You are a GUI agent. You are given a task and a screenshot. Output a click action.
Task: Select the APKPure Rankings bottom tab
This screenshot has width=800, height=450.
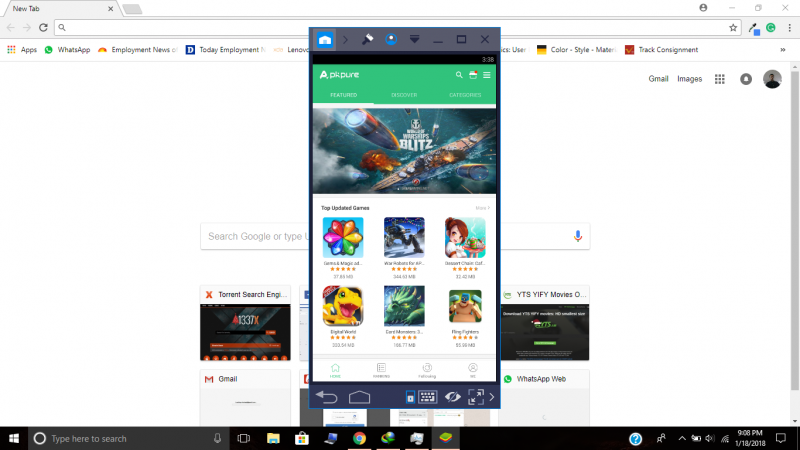click(381, 370)
